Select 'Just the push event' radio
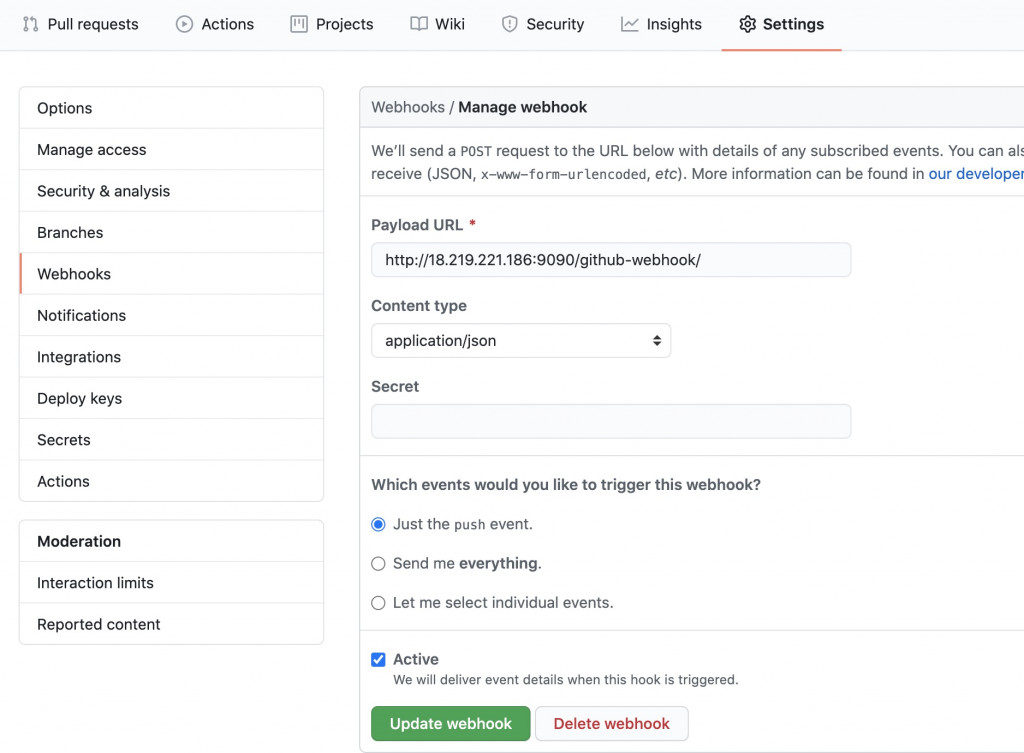Screen dimensions: 1024x753 coord(378,524)
